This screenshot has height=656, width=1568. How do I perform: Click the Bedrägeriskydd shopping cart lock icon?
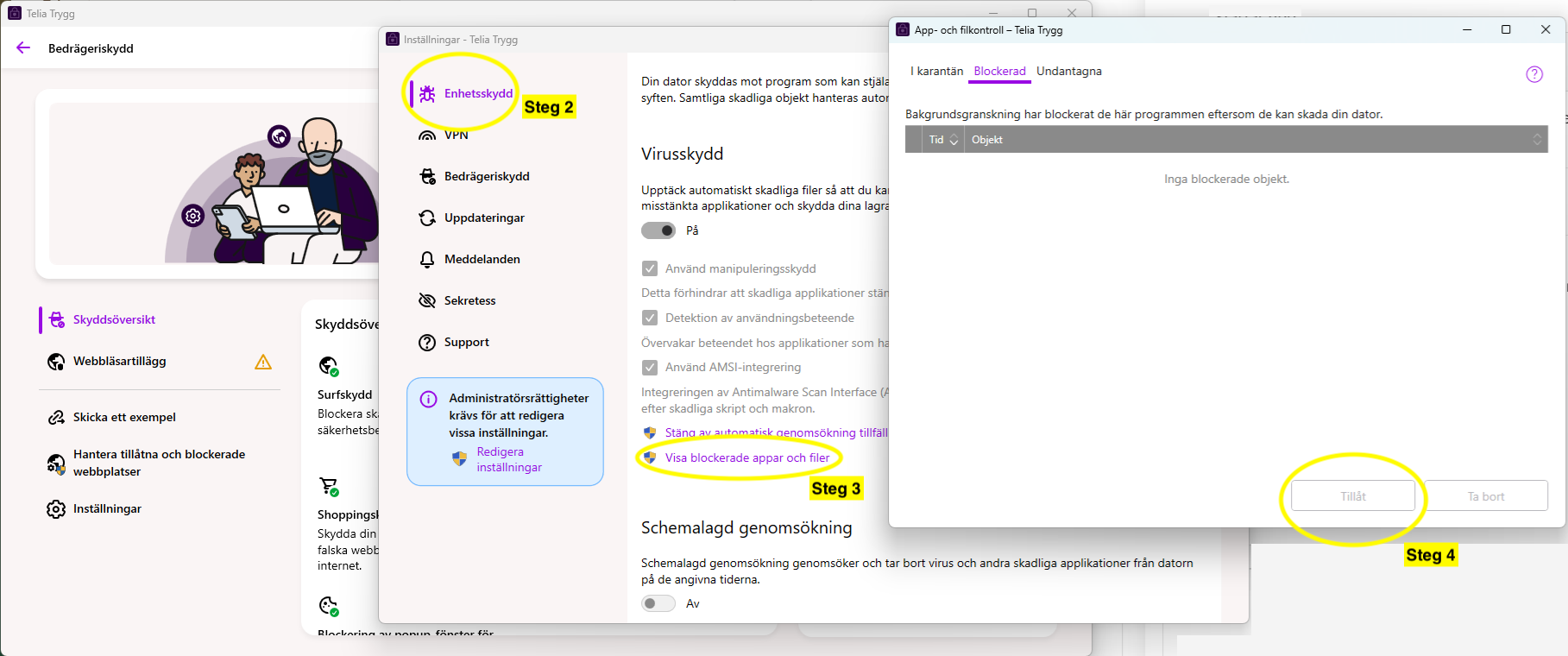(427, 176)
